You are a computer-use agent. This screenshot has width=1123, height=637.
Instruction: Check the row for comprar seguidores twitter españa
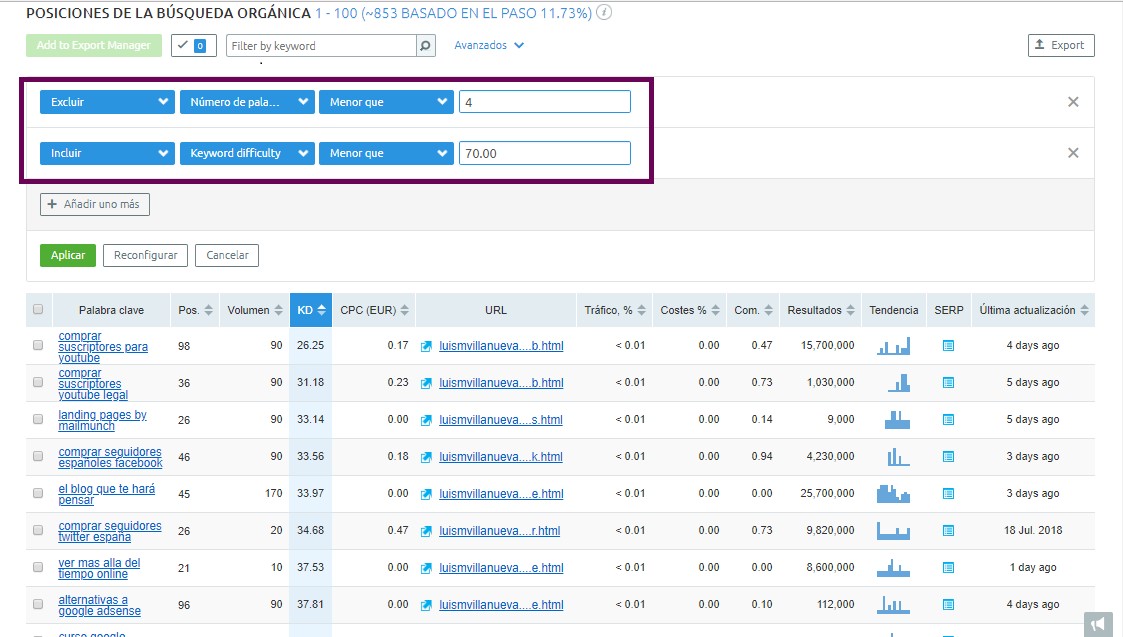click(x=38, y=531)
